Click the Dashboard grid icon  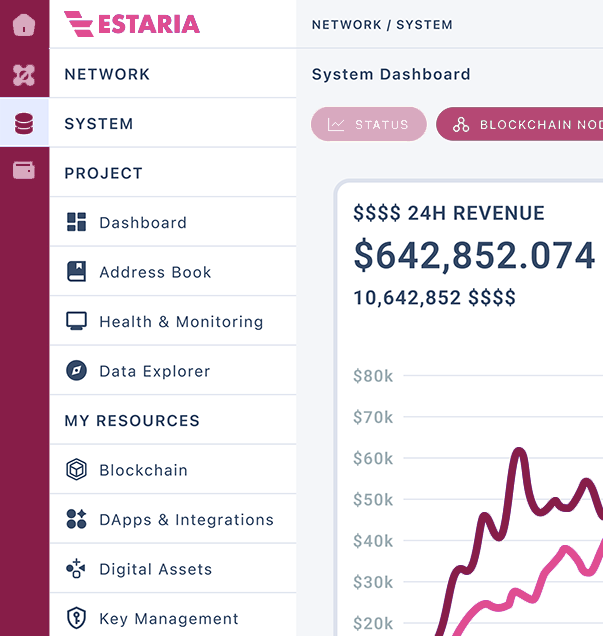pyautogui.click(x=76, y=222)
